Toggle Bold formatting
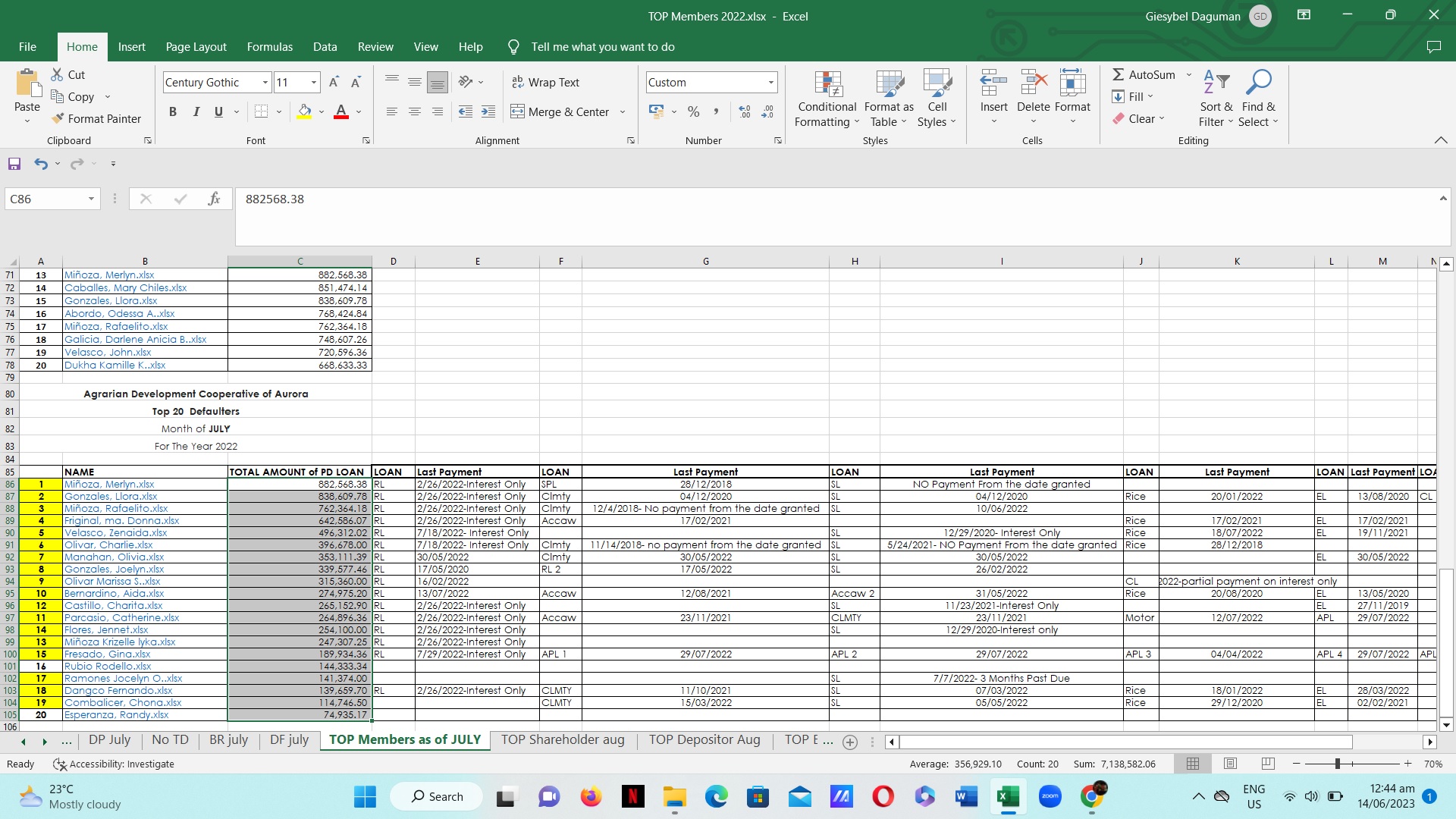This screenshot has height=819, width=1456. (x=173, y=111)
